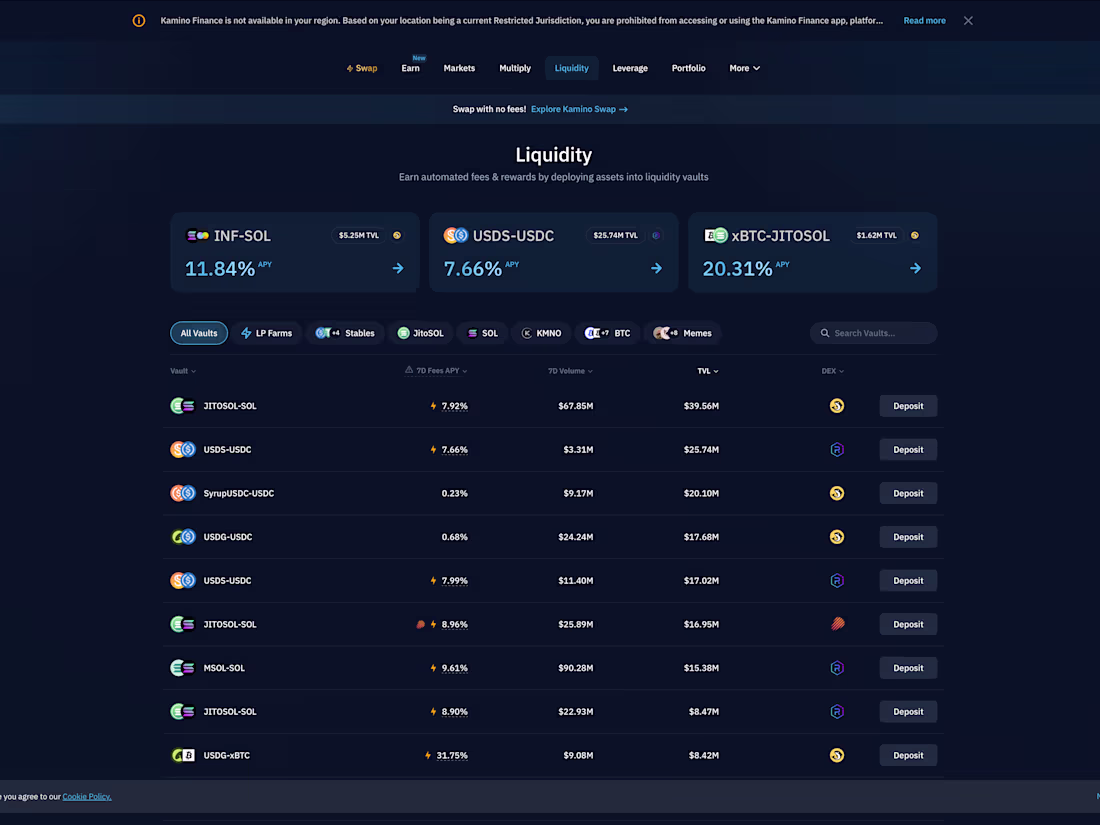Deposit into the $17.02M USDS-USDC vault
The height and width of the screenshot is (825, 1100).
tap(908, 581)
